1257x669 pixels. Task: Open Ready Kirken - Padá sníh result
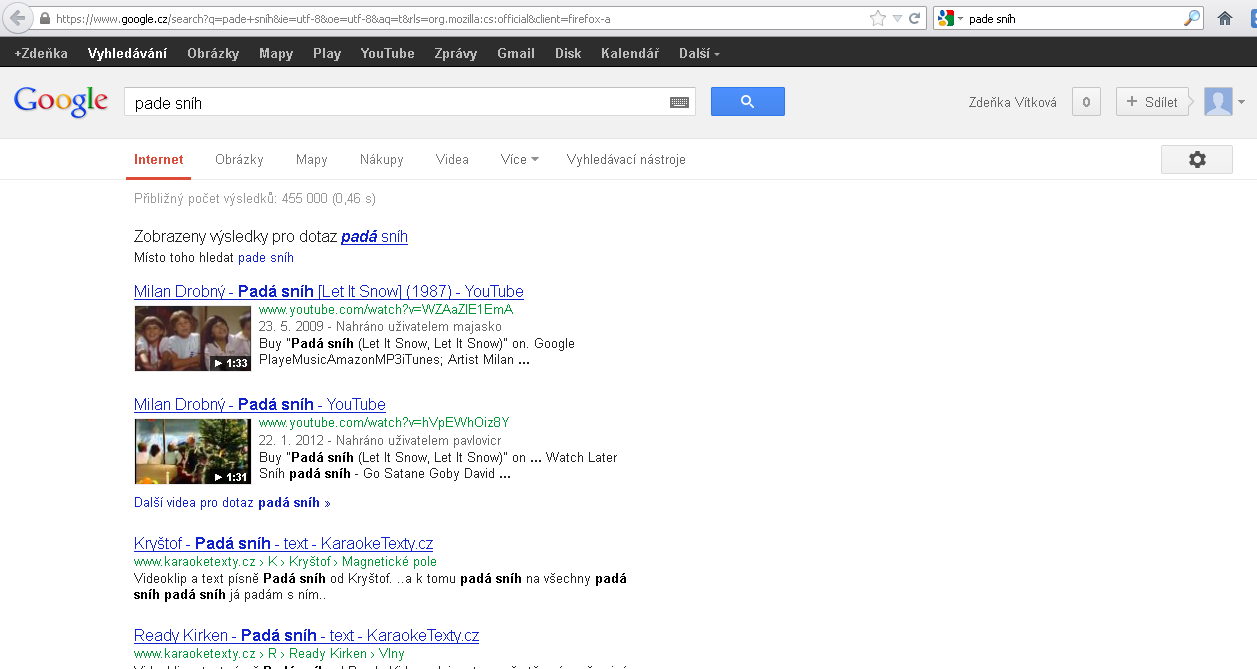(x=307, y=636)
